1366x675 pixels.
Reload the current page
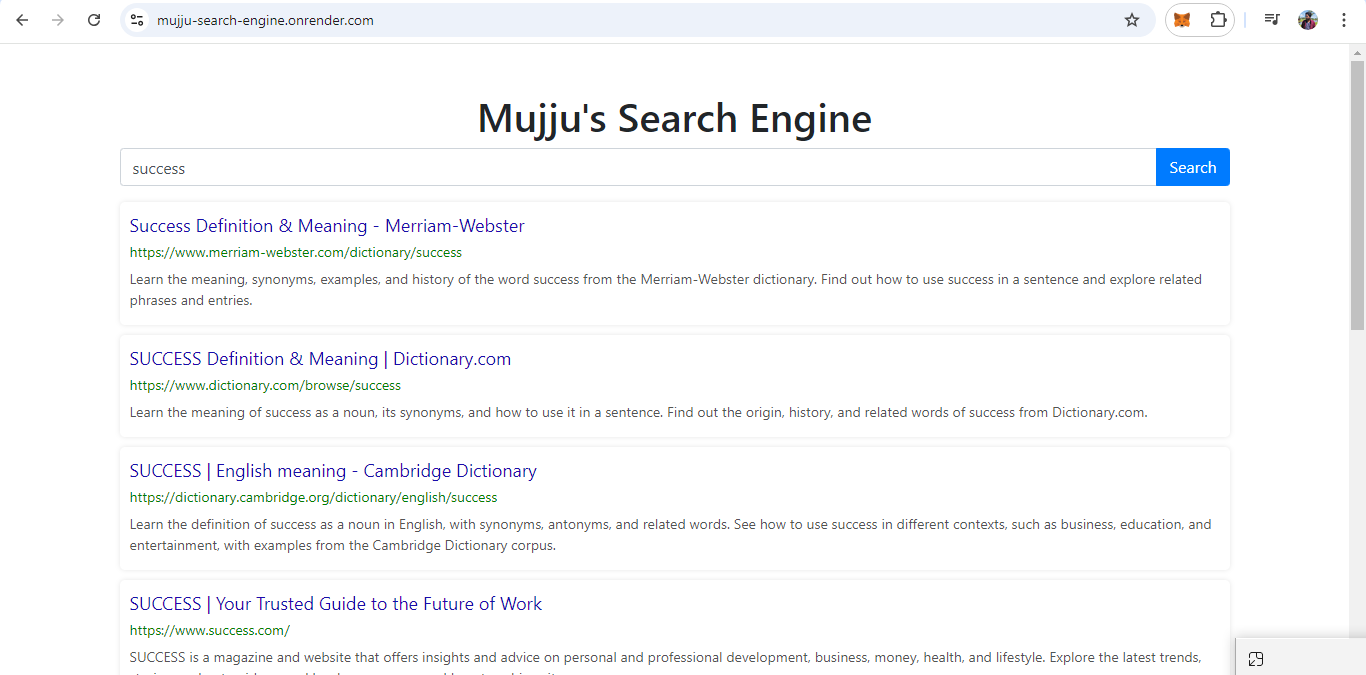click(94, 20)
